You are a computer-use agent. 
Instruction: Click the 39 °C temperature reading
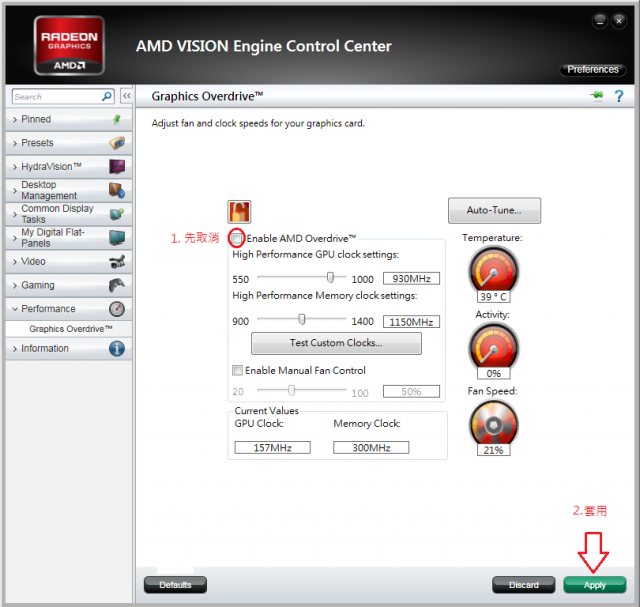click(x=493, y=297)
